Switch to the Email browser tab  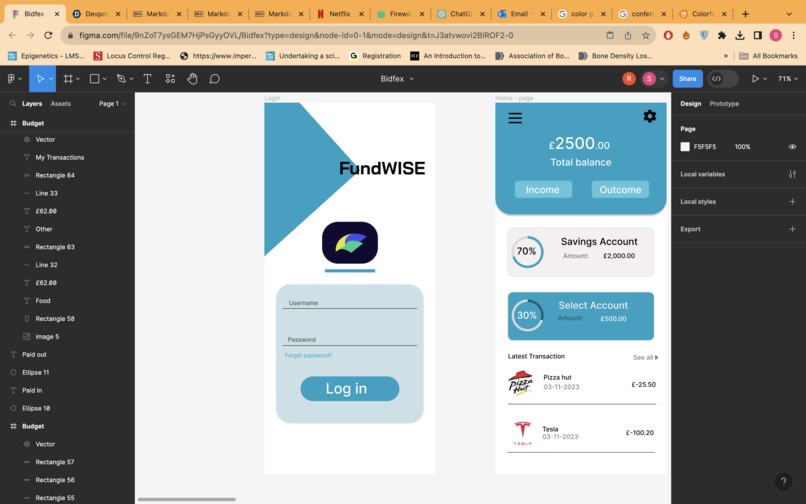[x=521, y=14]
